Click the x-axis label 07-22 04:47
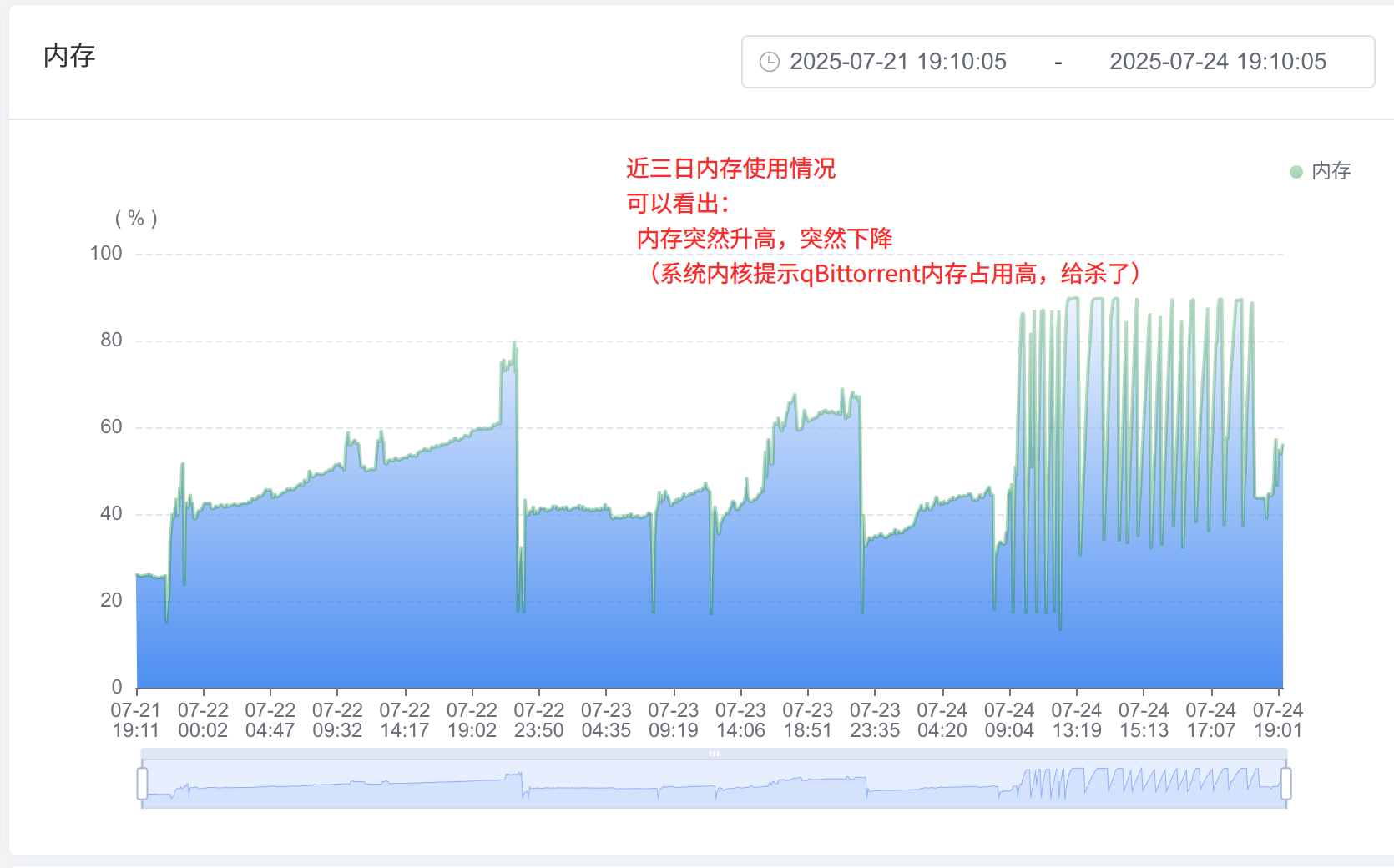This screenshot has width=1394, height=868. pos(270,720)
